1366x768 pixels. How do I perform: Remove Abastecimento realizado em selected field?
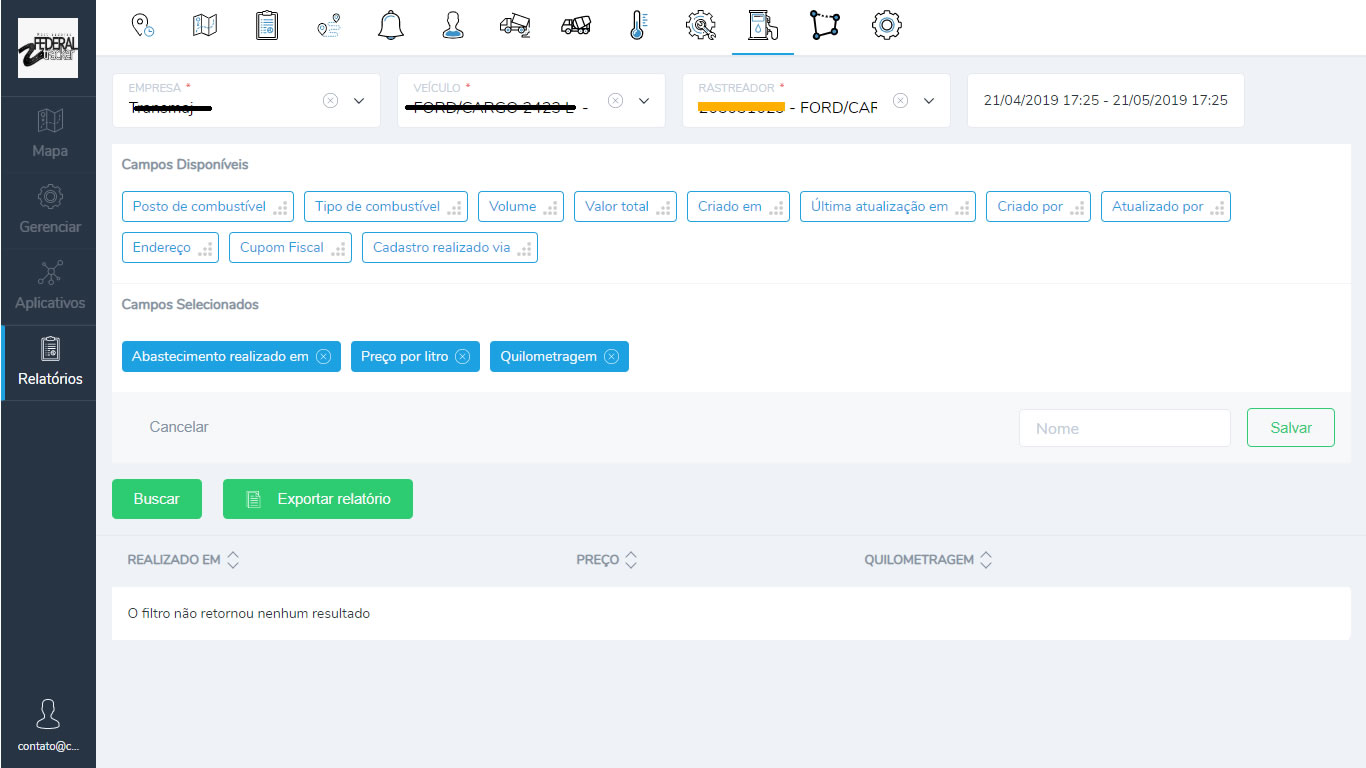tap(323, 357)
